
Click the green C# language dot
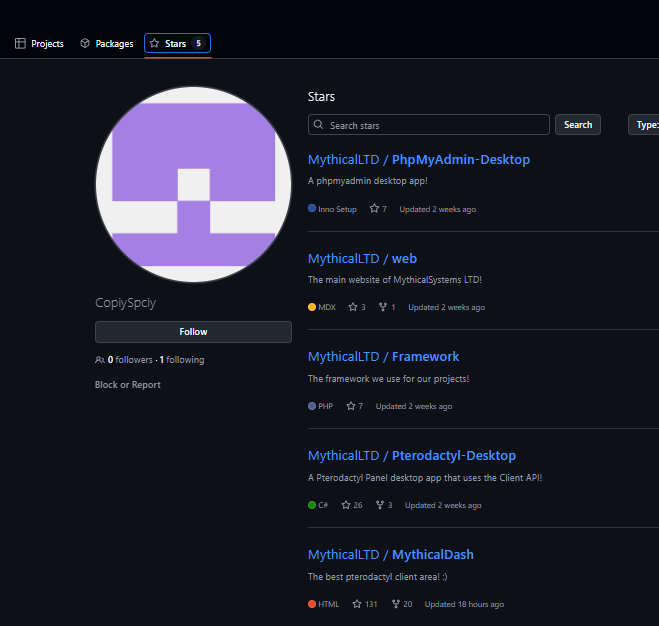[312, 505]
